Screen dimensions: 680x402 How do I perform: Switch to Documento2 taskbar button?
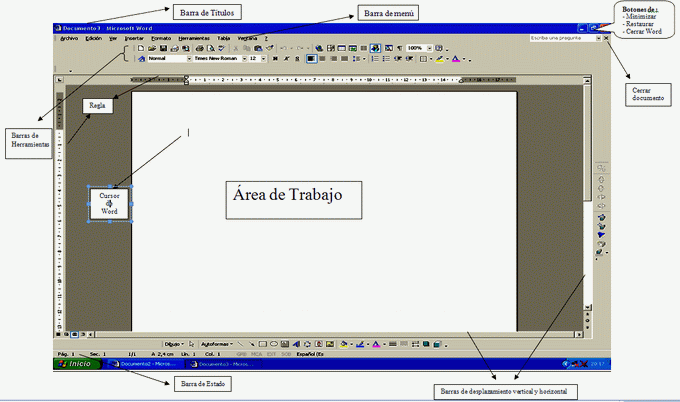(x=144, y=364)
